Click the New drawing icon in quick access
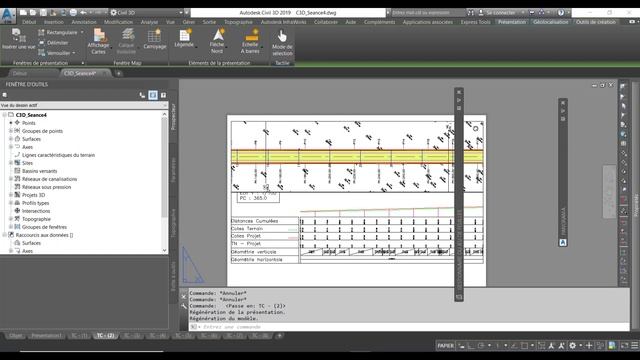The height and width of the screenshot is (360, 640). coord(23,13)
